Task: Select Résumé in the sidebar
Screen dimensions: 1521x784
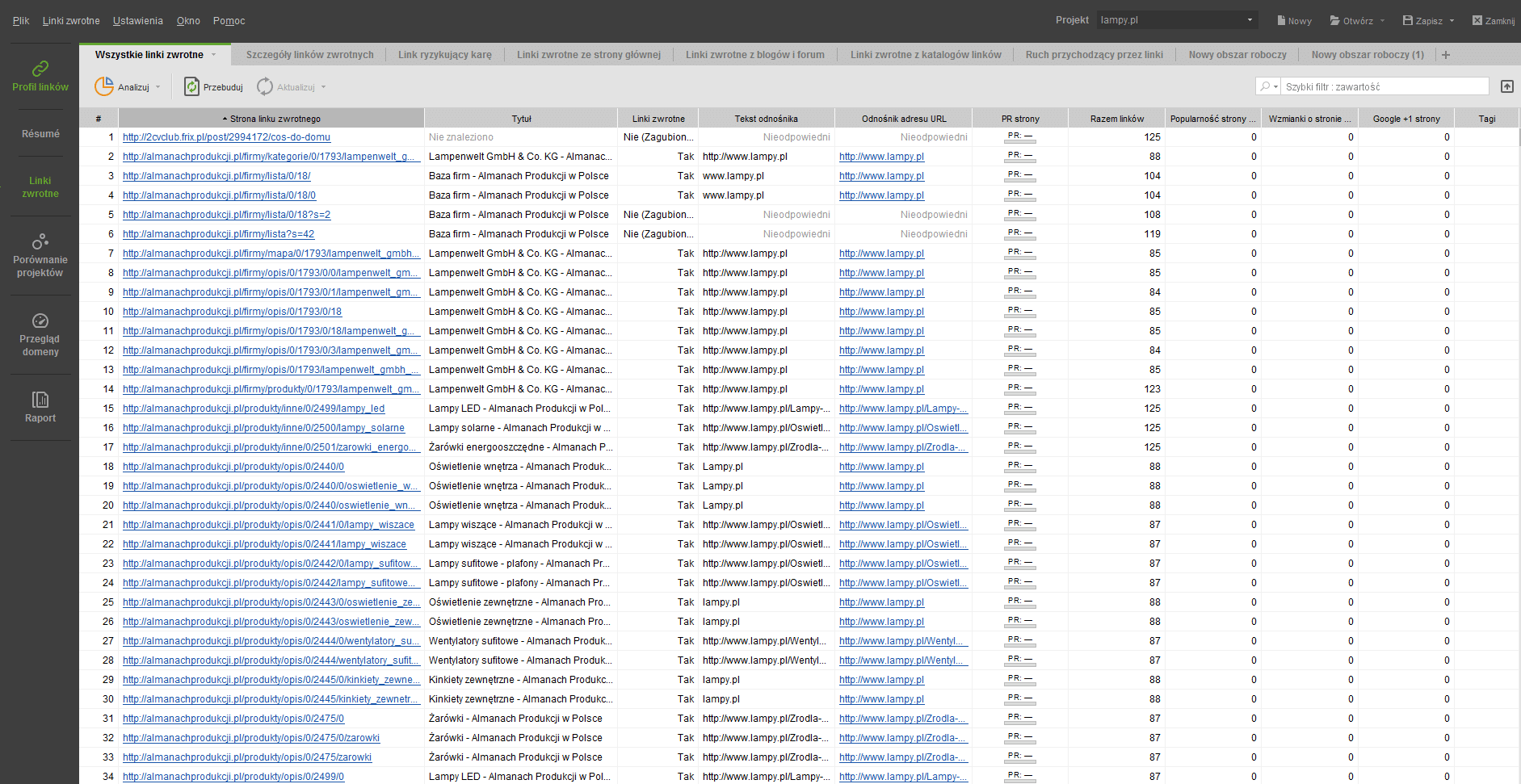Action: 40,134
